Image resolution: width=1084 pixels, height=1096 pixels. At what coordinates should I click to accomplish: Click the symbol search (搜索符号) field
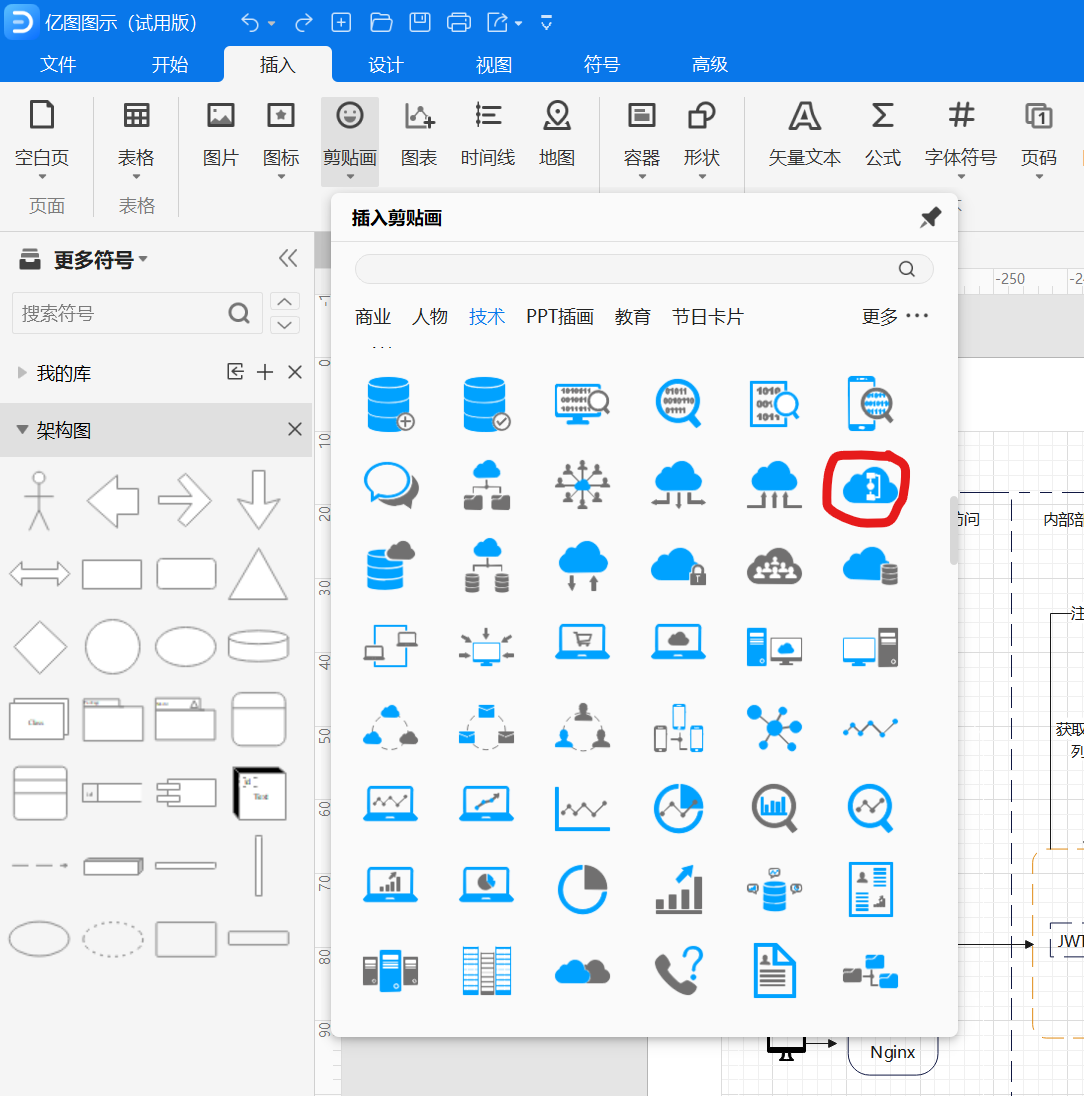click(137, 313)
